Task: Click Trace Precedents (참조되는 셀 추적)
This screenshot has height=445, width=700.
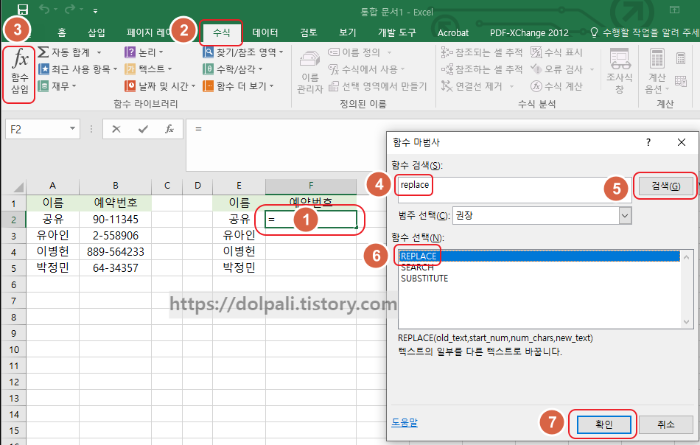Action: [482, 53]
